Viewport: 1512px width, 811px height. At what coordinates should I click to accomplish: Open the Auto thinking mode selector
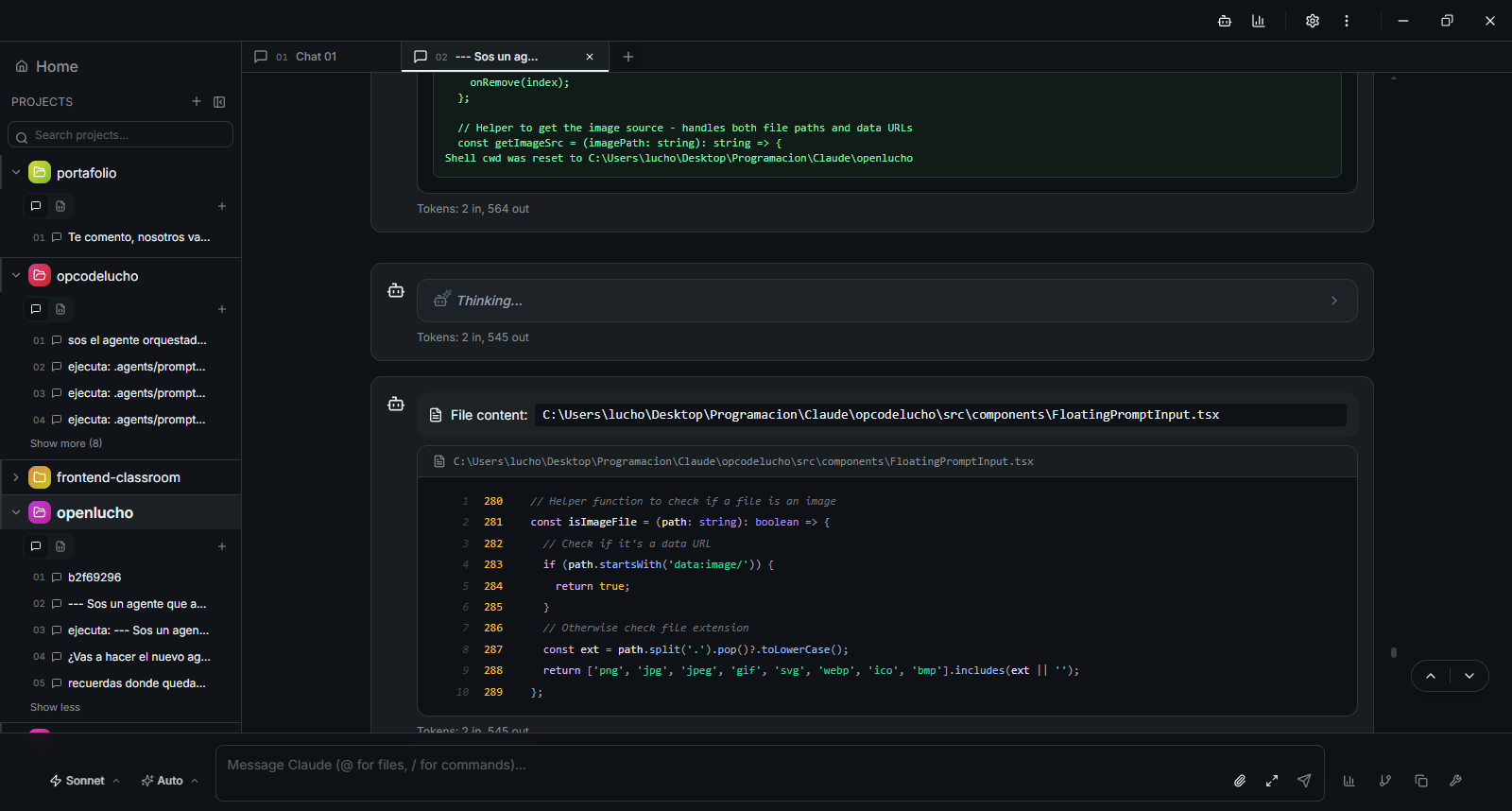coord(169,781)
